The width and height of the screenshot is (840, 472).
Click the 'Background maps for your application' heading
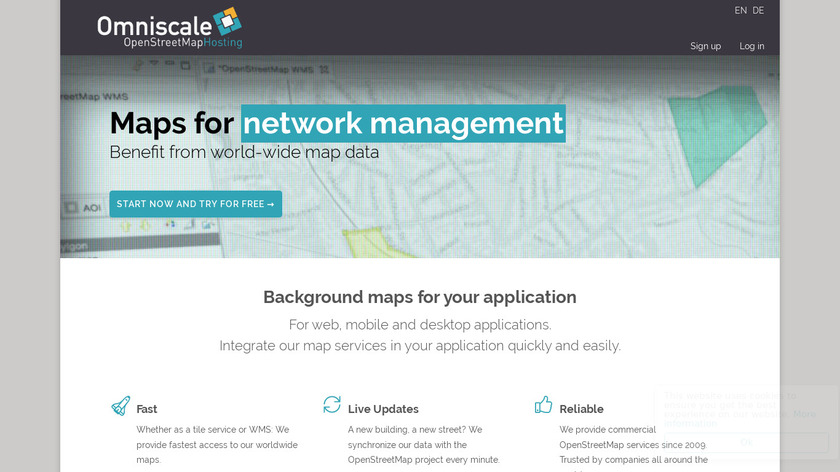click(420, 297)
